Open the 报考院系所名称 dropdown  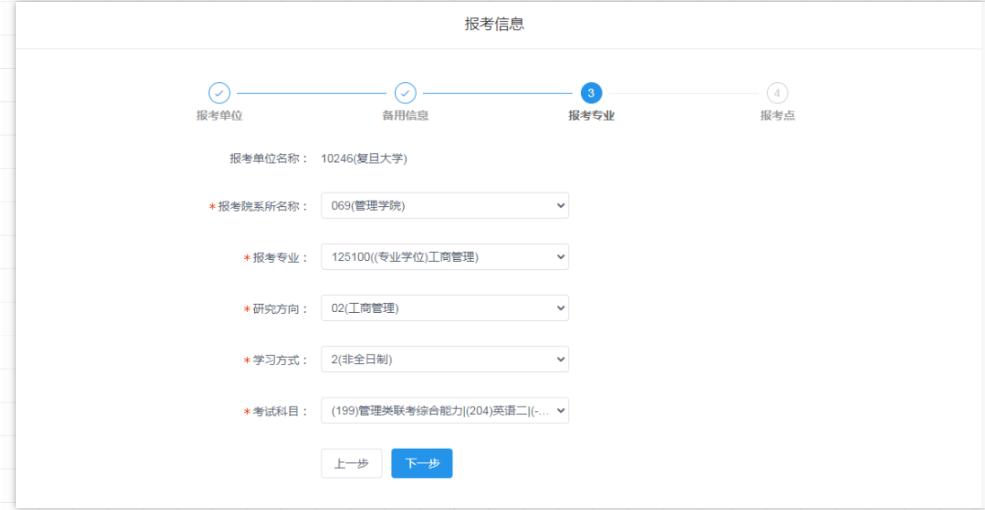pos(445,205)
